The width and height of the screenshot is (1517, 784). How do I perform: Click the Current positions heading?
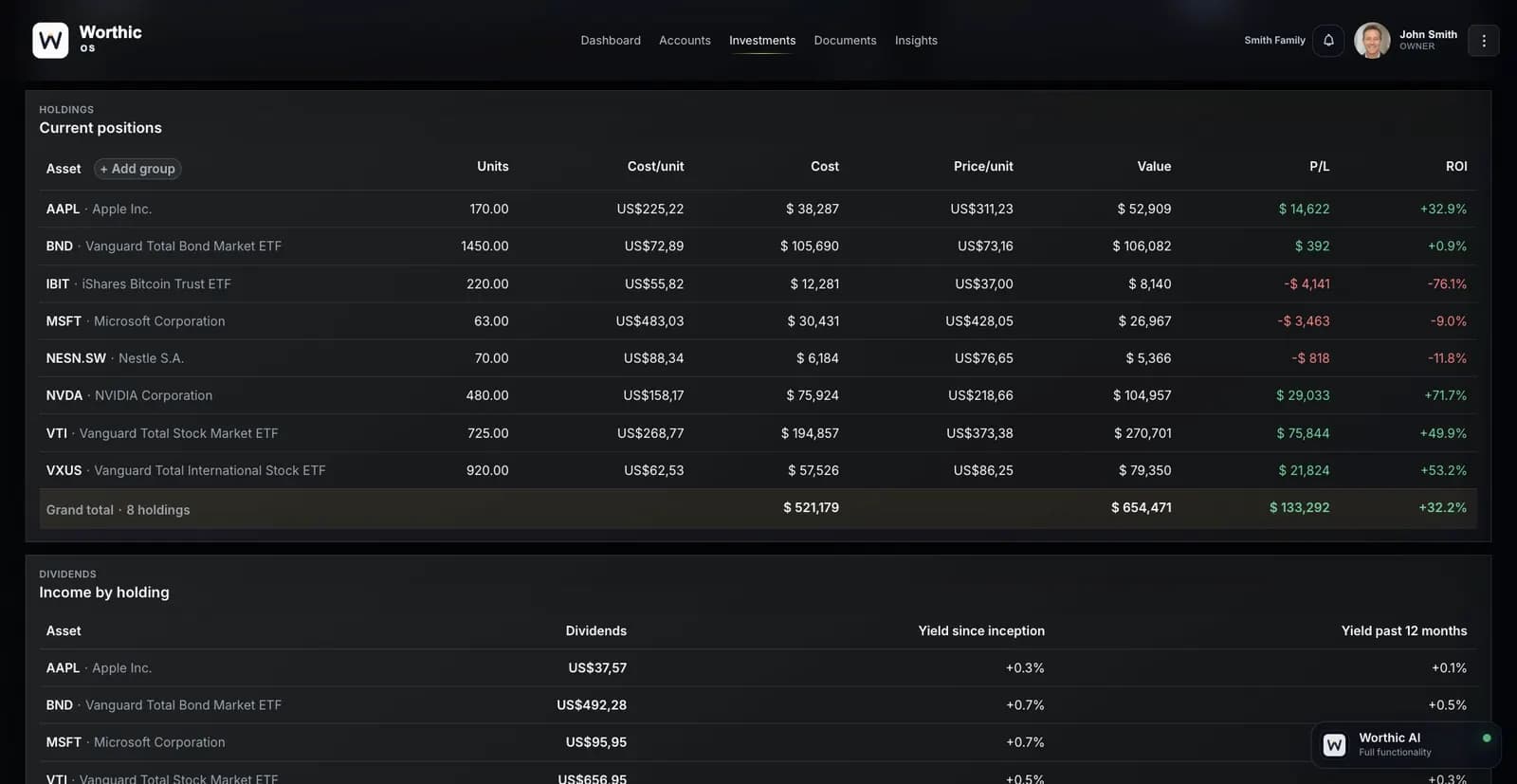101,128
